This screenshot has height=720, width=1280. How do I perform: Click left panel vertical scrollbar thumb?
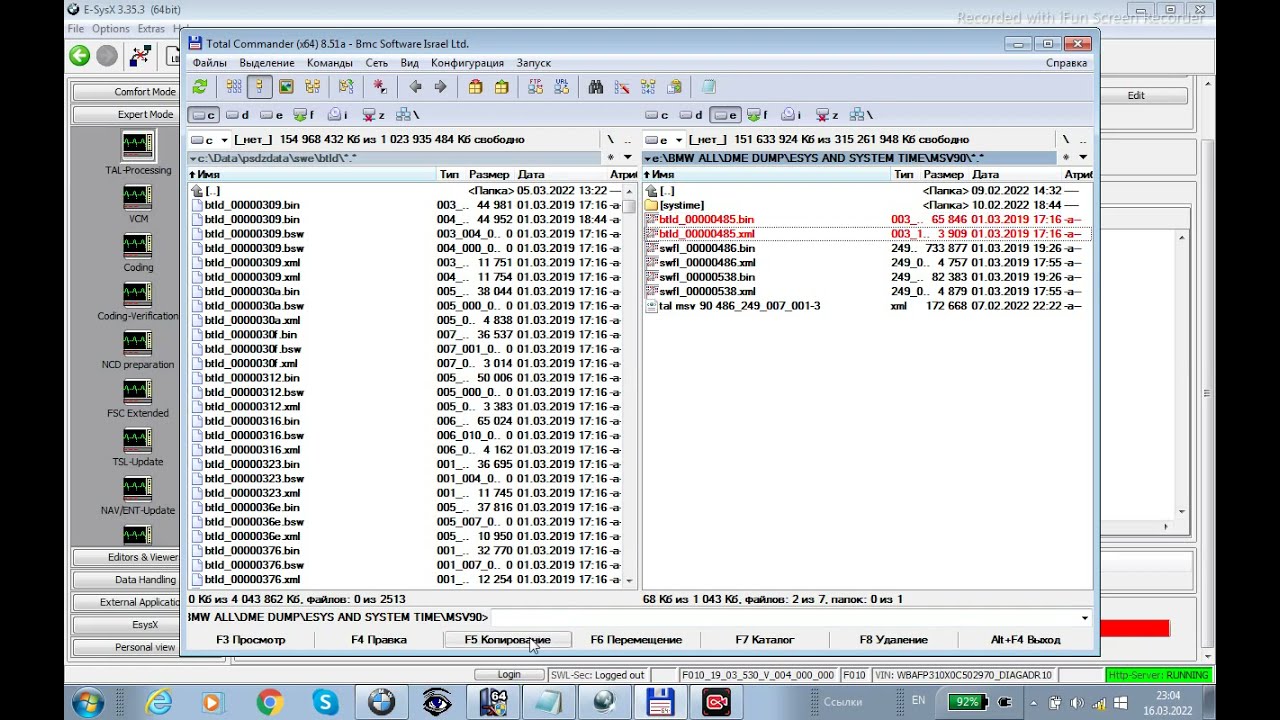point(629,206)
